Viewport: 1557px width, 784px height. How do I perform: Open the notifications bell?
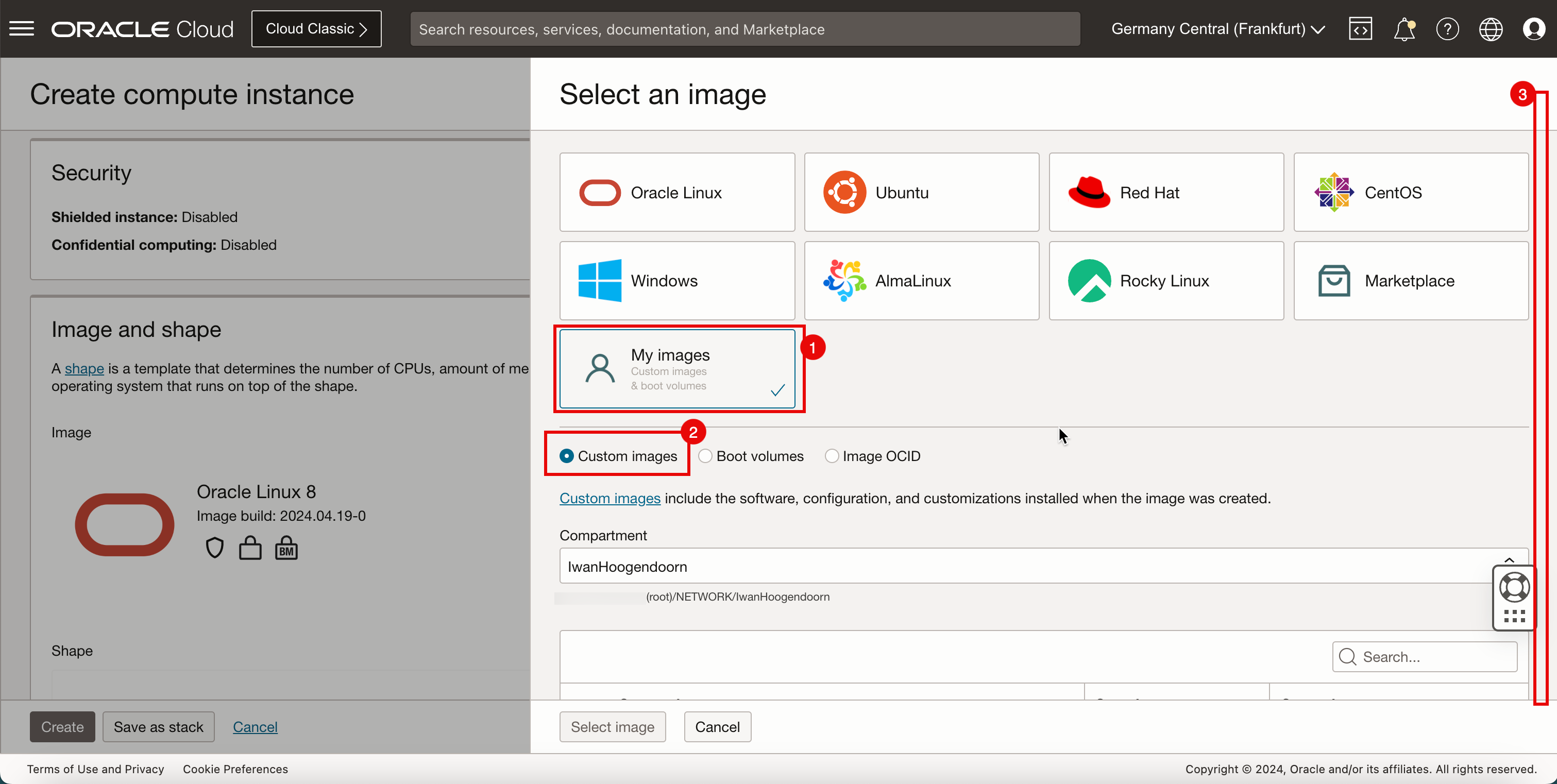point(1403,28)
